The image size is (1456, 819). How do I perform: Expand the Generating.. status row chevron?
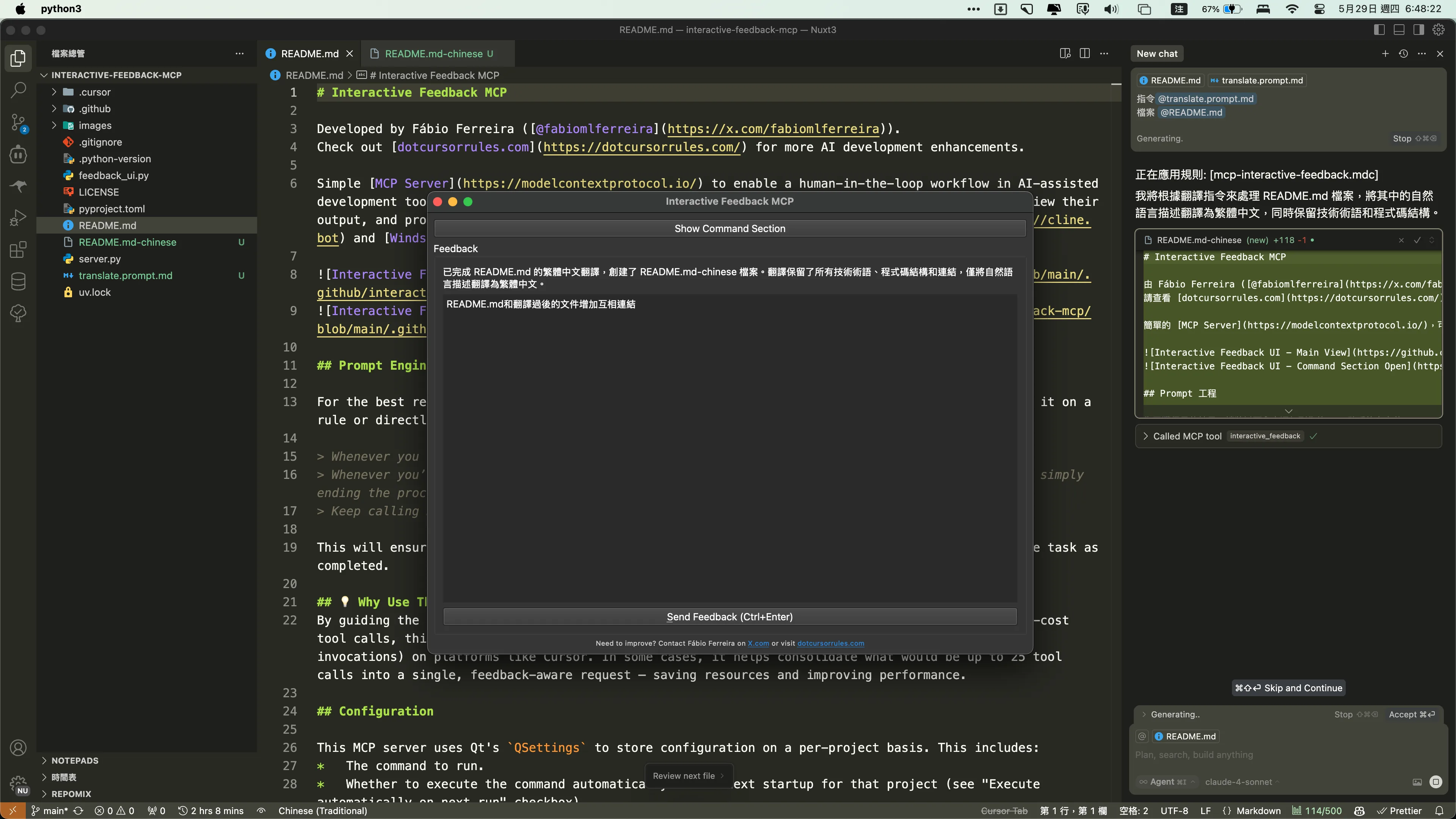[1144, 714]
